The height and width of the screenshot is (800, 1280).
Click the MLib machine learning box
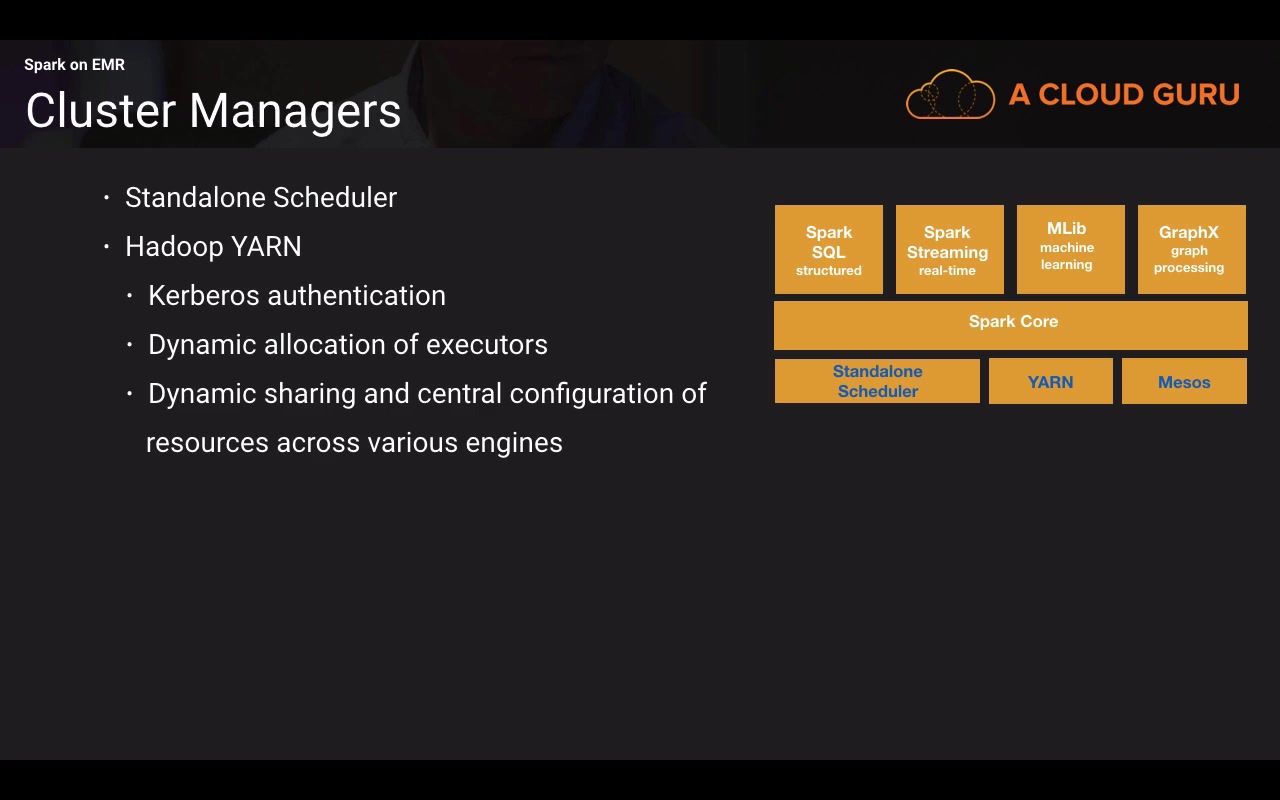[1071, 250]
